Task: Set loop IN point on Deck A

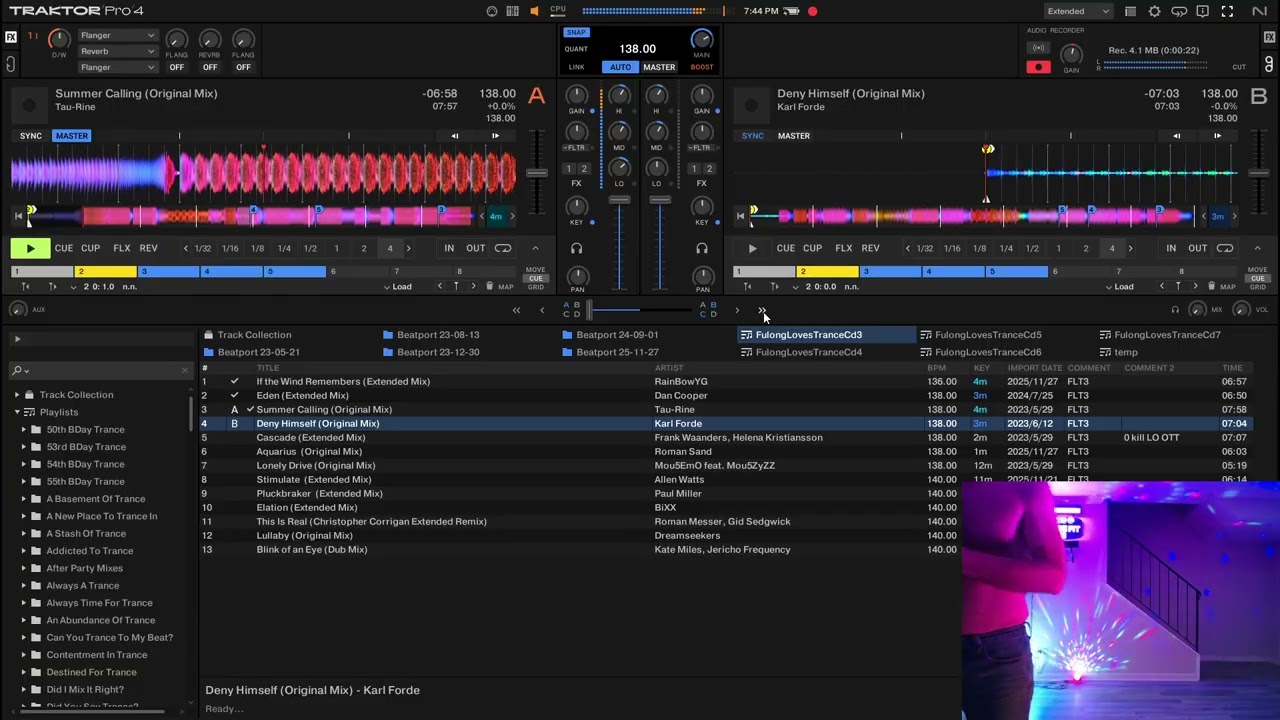Action: click(449, 248)
